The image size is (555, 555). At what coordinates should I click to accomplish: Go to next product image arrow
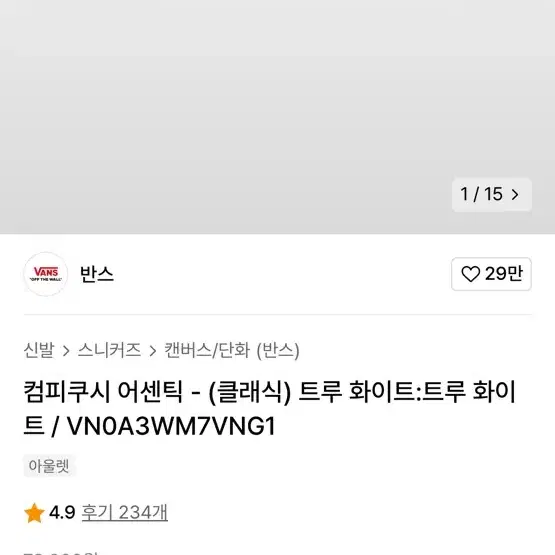[x=515, y=194]
